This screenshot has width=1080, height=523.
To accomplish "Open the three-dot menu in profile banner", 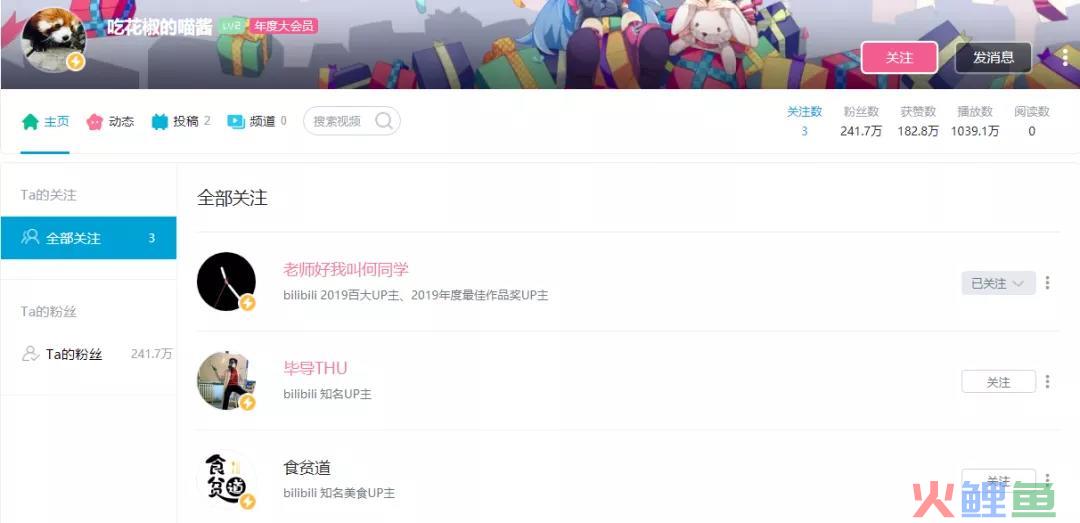I will point(1065,57).
